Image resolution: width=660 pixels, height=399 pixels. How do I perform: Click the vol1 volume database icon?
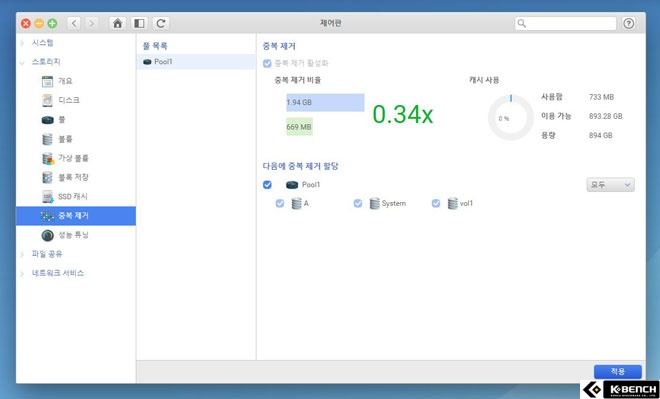coord(453,204)
